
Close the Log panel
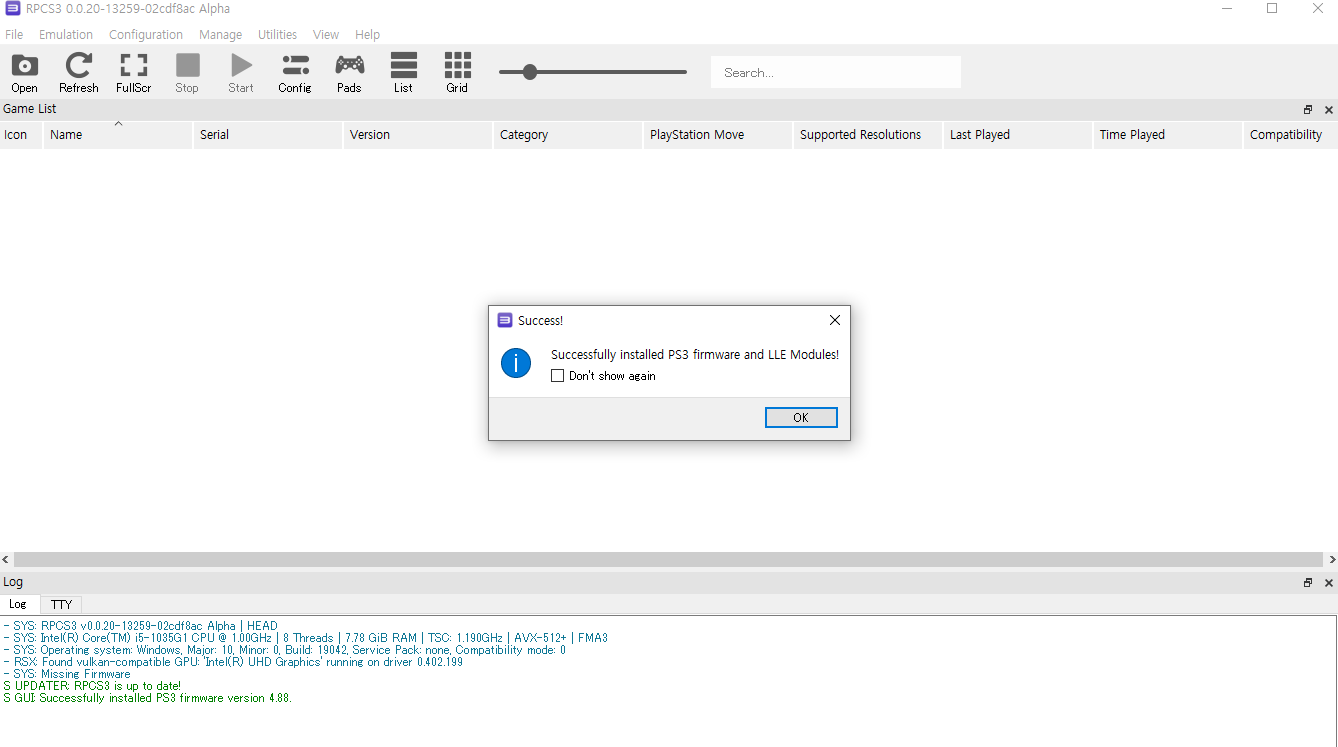coord(1328,582)
